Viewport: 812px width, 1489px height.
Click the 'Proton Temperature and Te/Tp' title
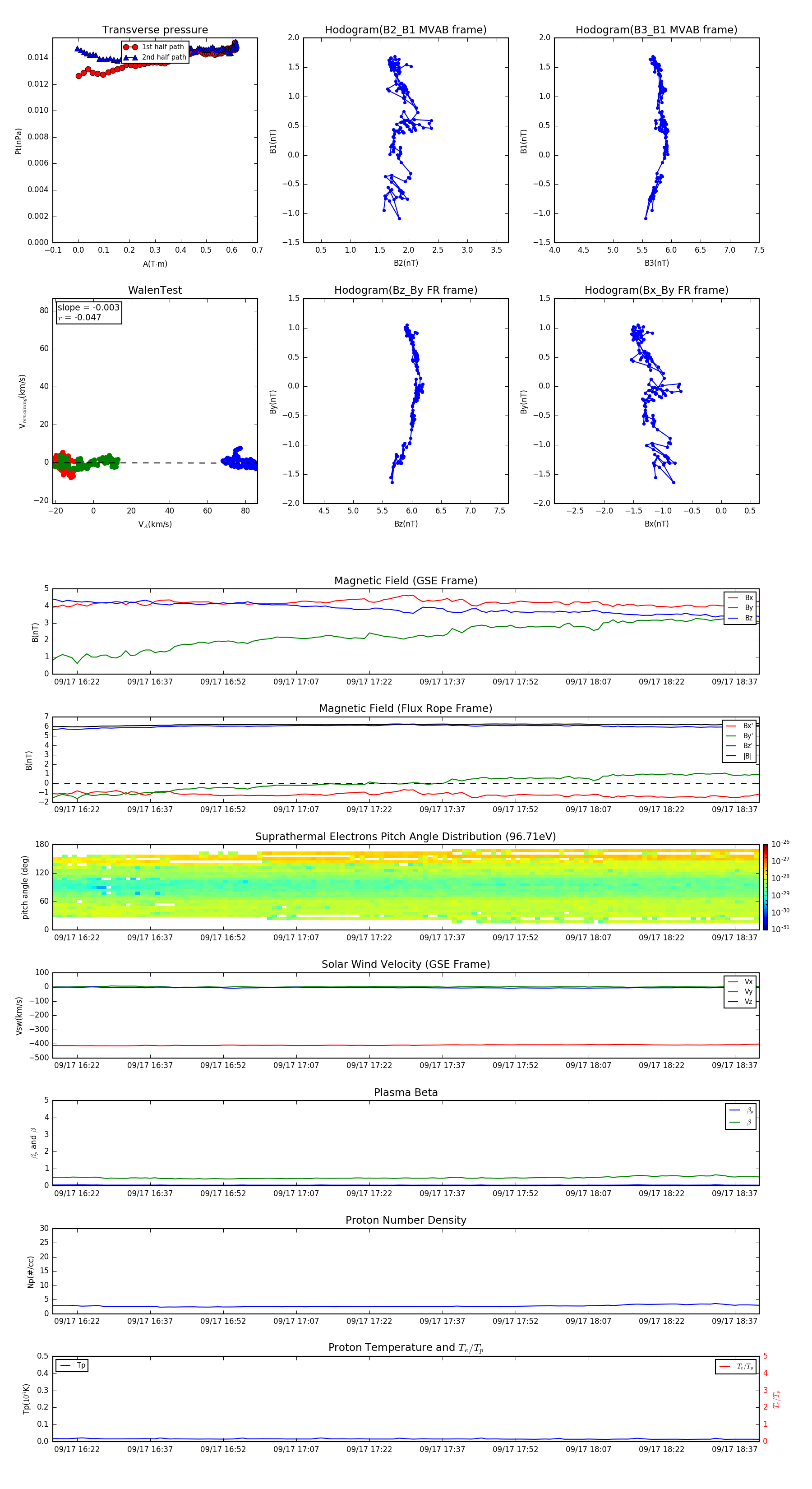coord(406,1348)
